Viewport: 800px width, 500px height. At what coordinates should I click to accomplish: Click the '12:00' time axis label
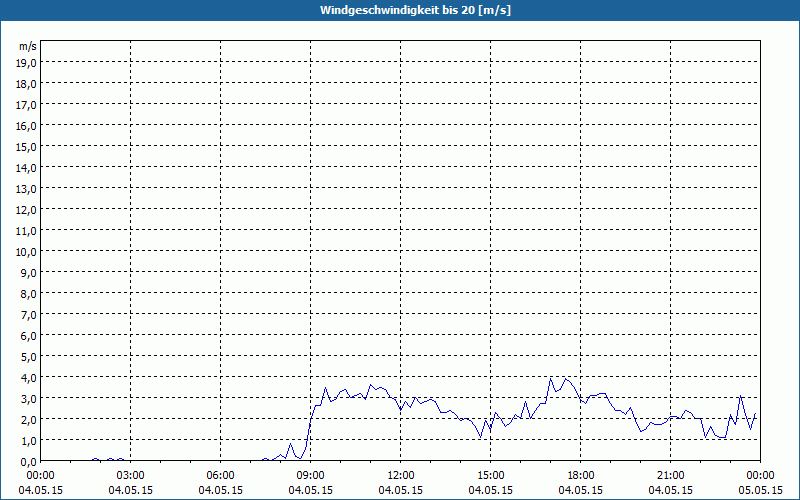(401, 476)
